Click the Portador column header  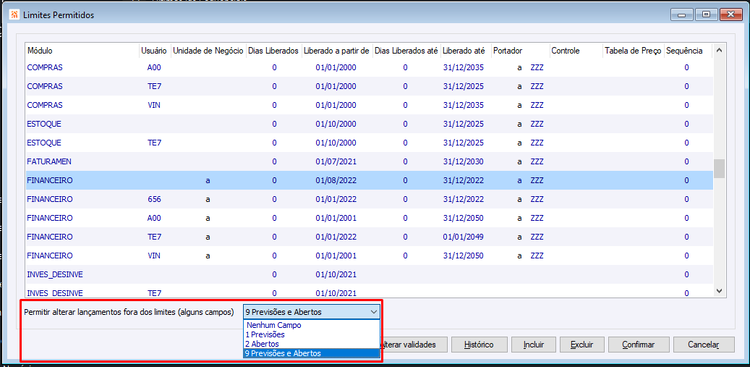[x=519, y=51]
